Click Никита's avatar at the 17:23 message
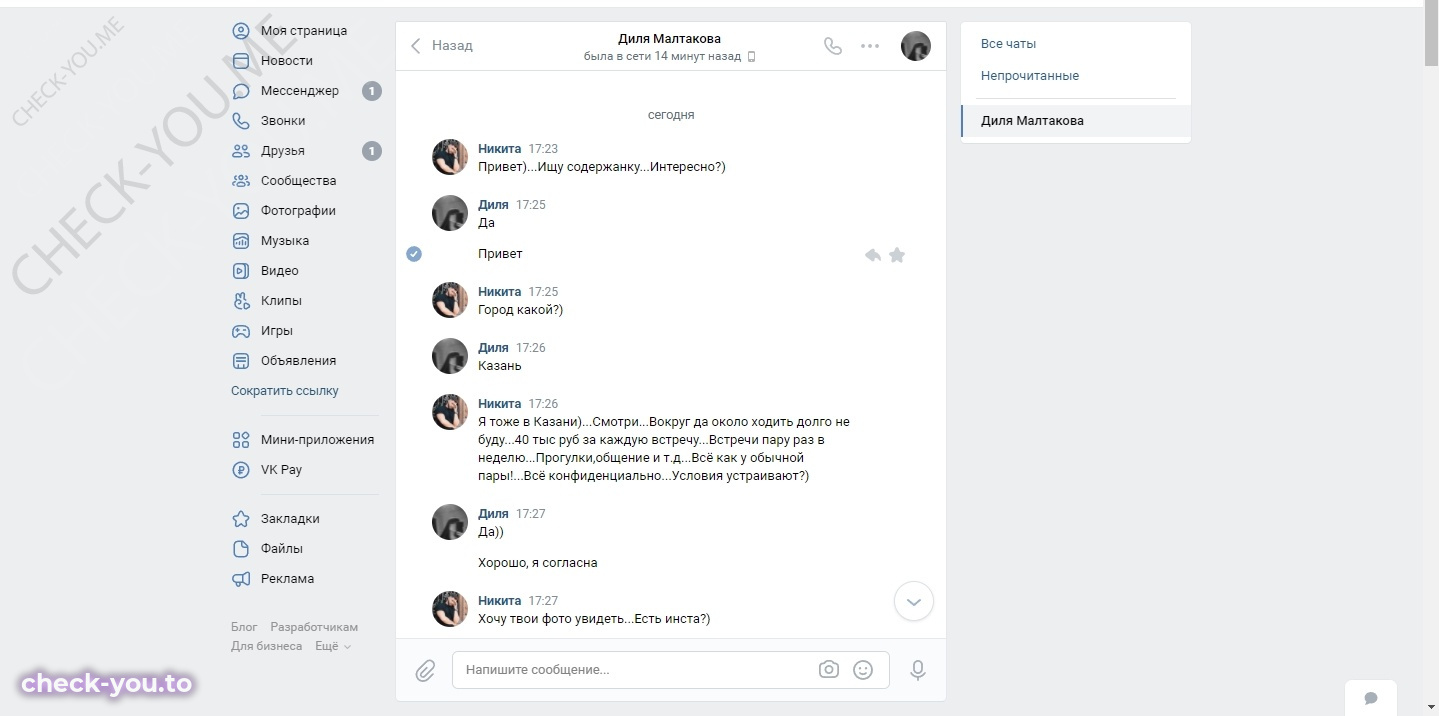The height and width of the screenshot is (716, 1439). (x=450, y=158)
